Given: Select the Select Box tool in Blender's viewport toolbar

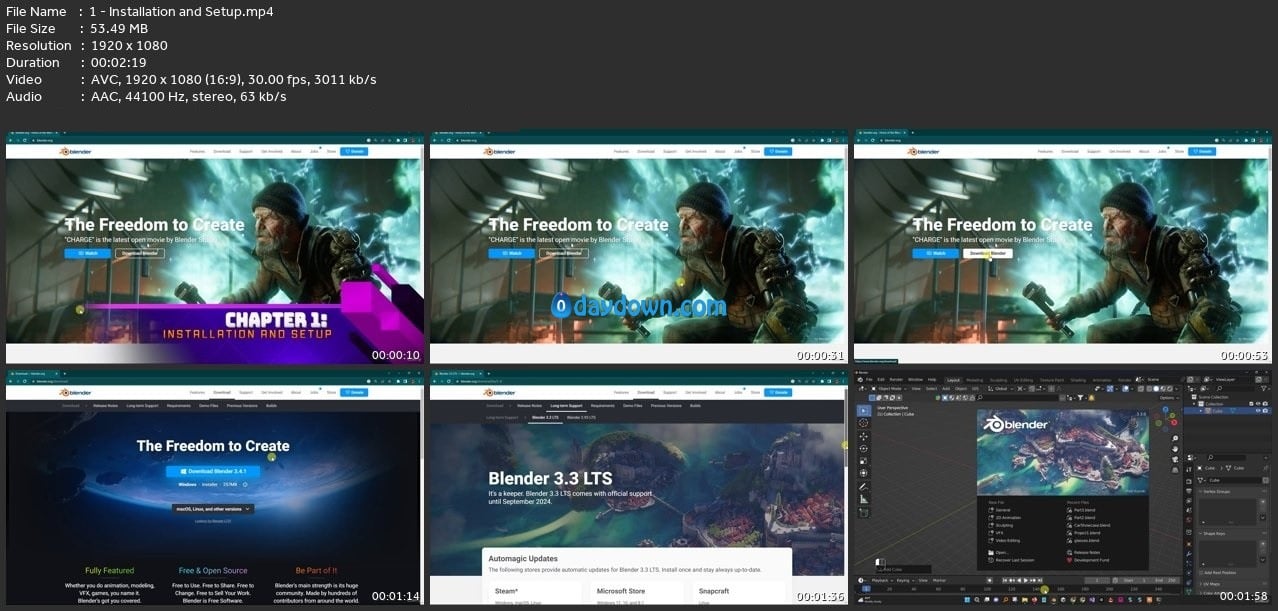Looking at the screenshot, I should tap(863, 409).
